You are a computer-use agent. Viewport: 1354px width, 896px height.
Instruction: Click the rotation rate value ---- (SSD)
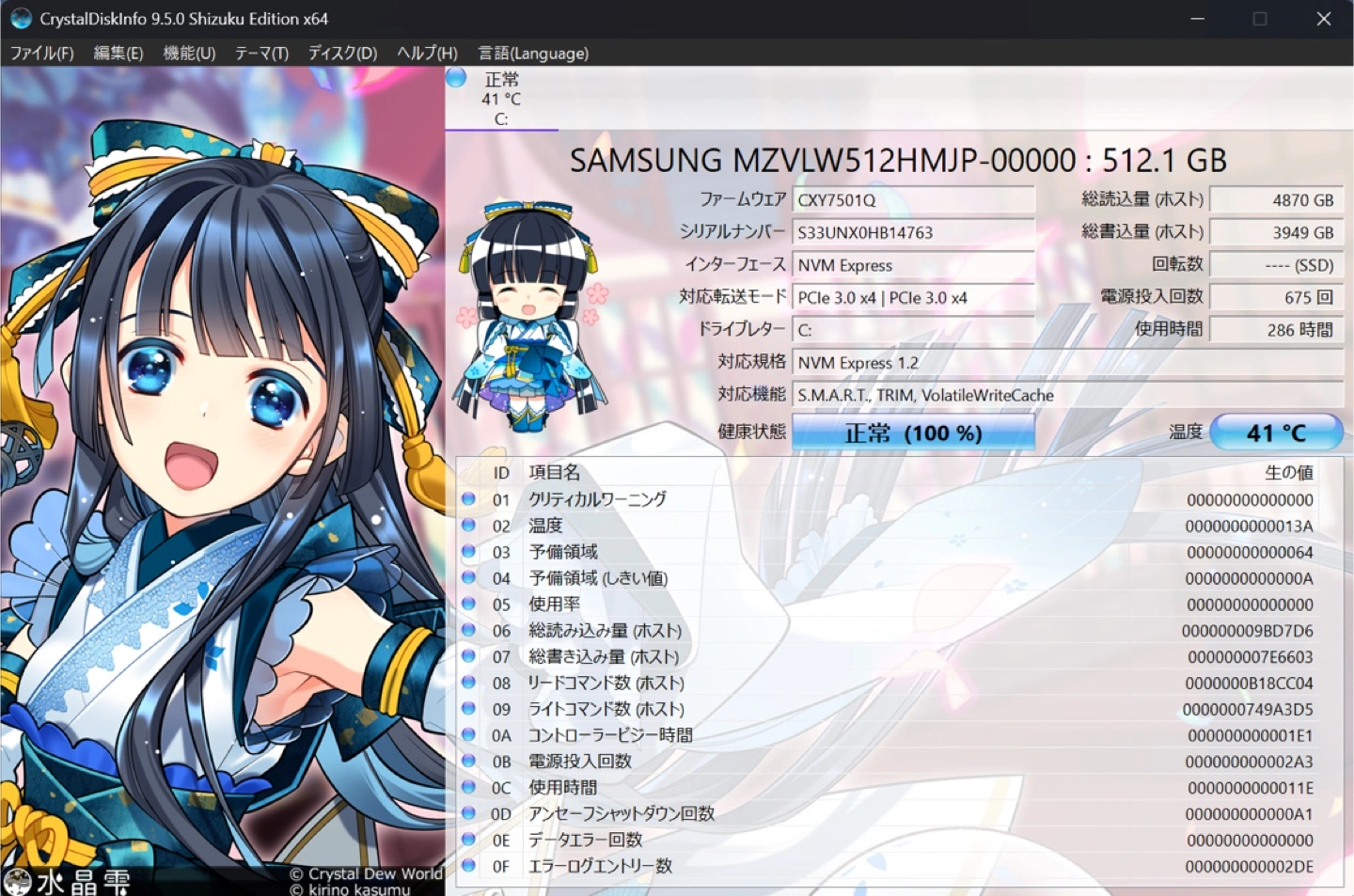tap(1276, 265)
